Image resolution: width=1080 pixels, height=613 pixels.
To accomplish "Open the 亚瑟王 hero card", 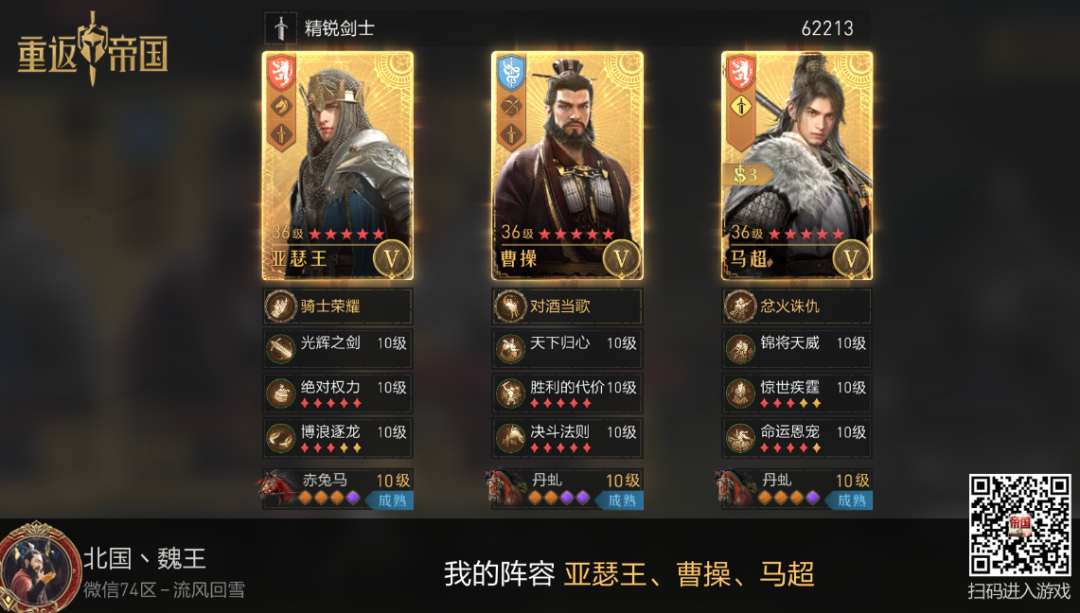I will pos(338,166).
